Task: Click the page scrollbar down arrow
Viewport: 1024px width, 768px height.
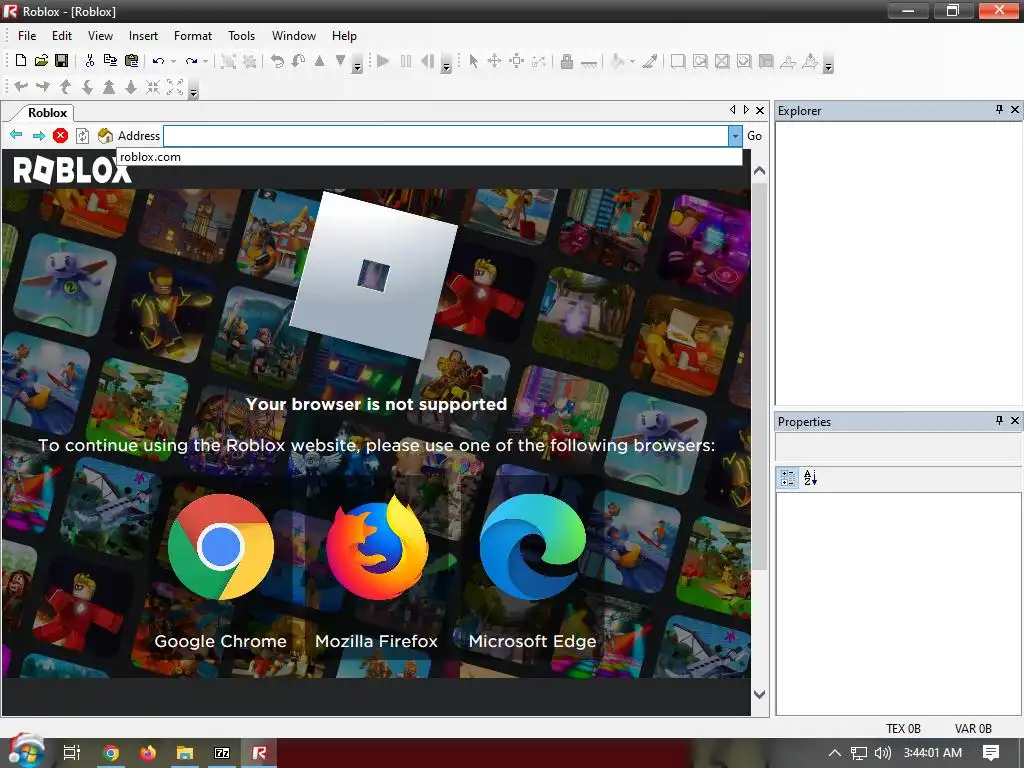Action: click(759, 694)
